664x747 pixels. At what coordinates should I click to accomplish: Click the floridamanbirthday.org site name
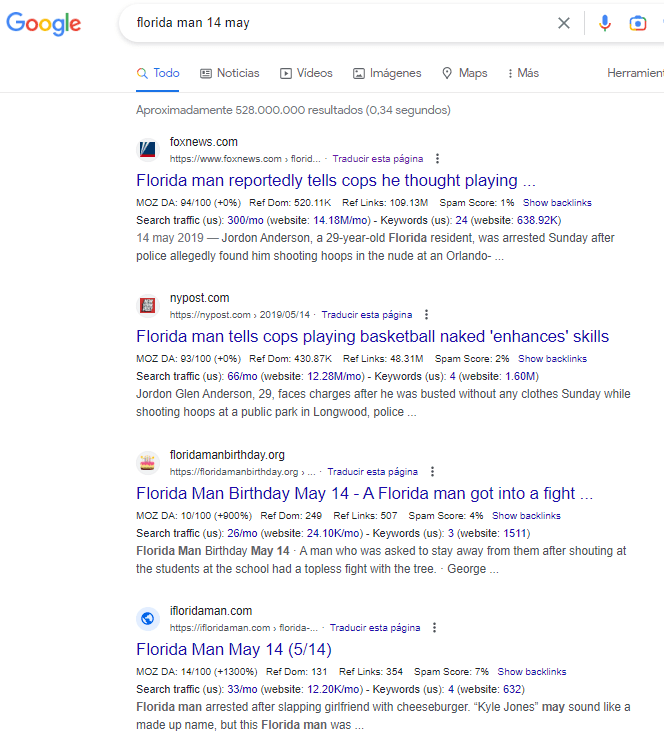click(227, 455)
